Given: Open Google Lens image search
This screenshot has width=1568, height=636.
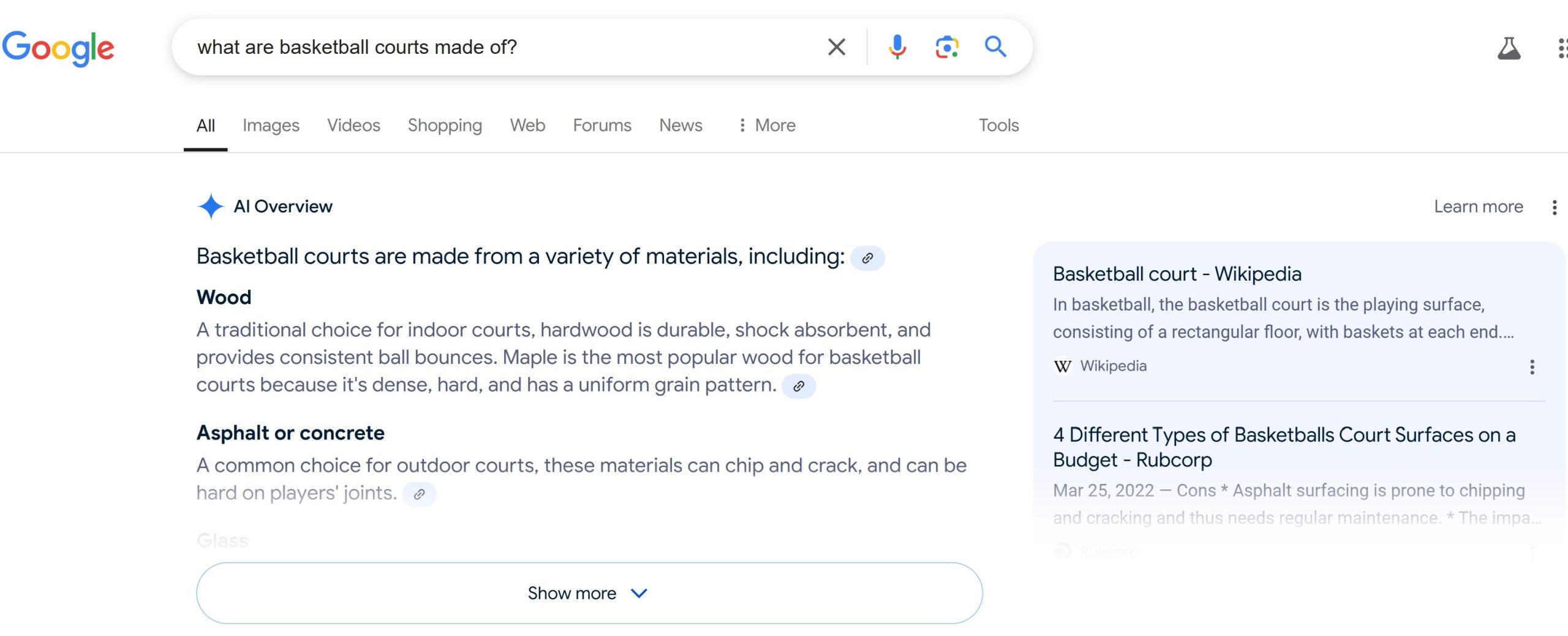Looking at the screenshot, I should tap(947, 47).
